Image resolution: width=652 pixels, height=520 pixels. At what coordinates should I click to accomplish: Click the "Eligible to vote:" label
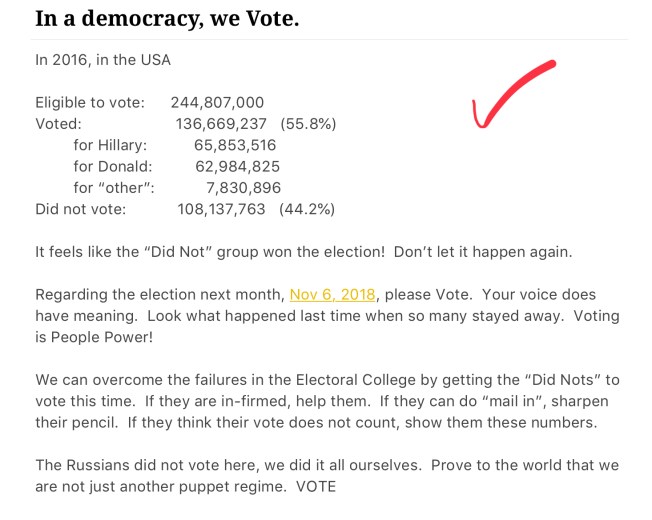click(x=90, y=102)
